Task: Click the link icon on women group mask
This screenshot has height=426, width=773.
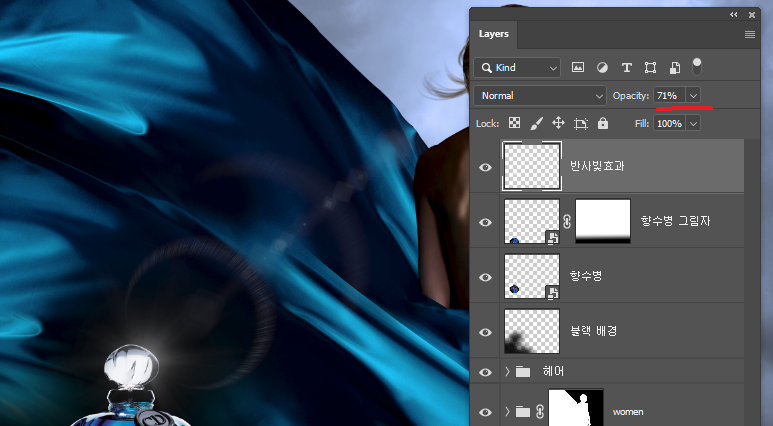Action: pyautogui.click(x=540, y=411)
